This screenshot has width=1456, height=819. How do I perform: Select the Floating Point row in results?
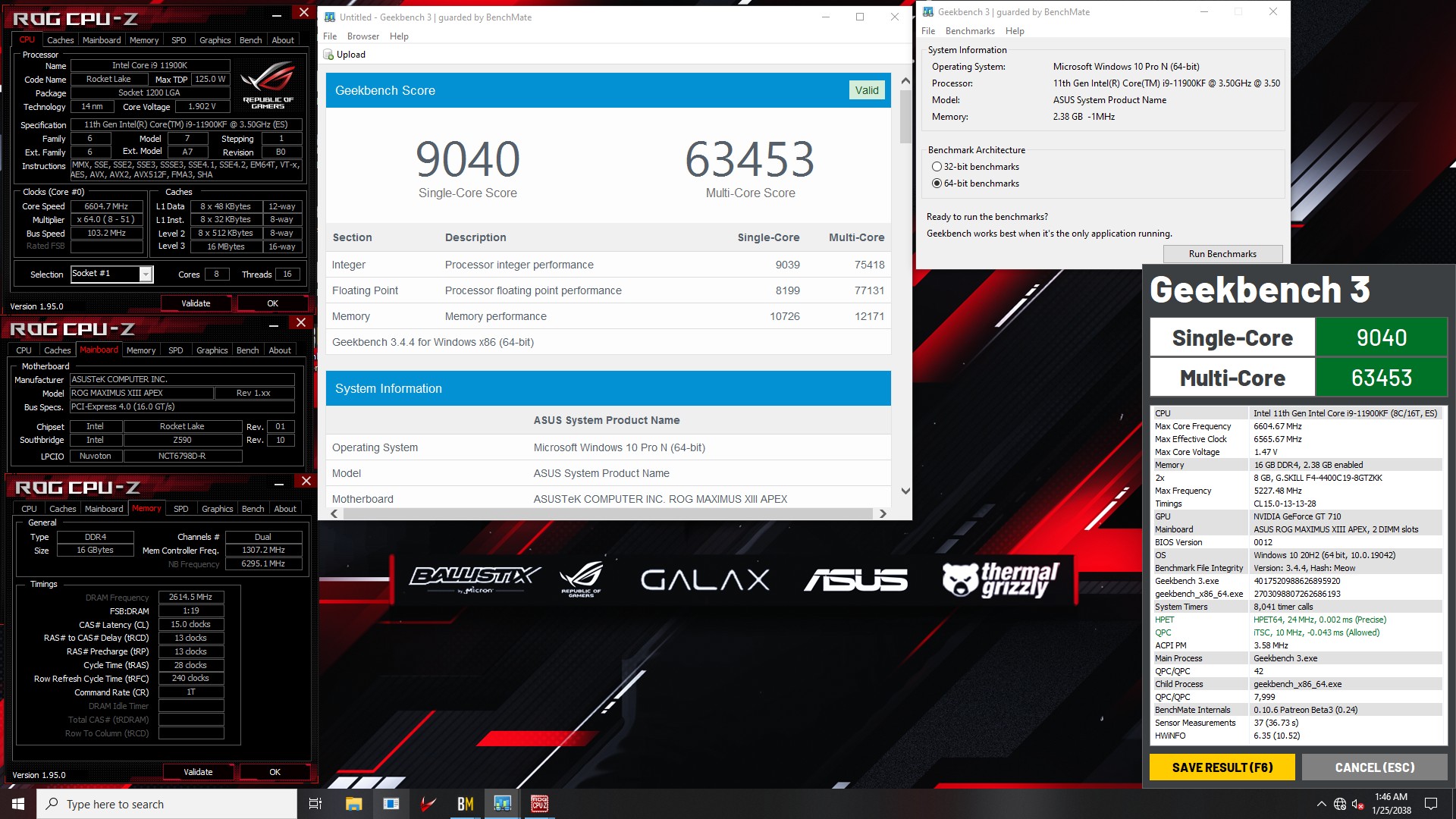click(x=608, y=290)
